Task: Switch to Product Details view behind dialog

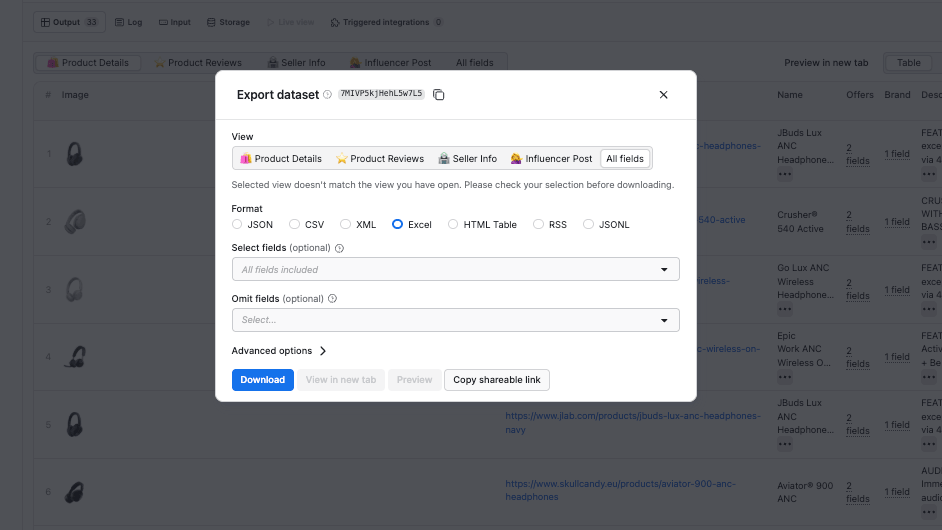Action: [x=88, y=62]
